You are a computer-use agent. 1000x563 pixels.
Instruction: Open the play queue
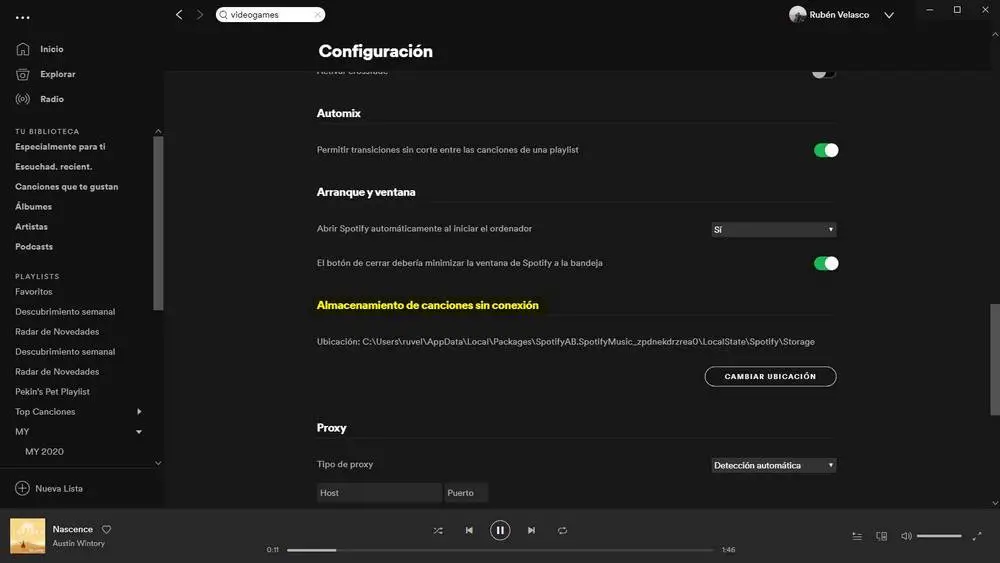(857, 536)
